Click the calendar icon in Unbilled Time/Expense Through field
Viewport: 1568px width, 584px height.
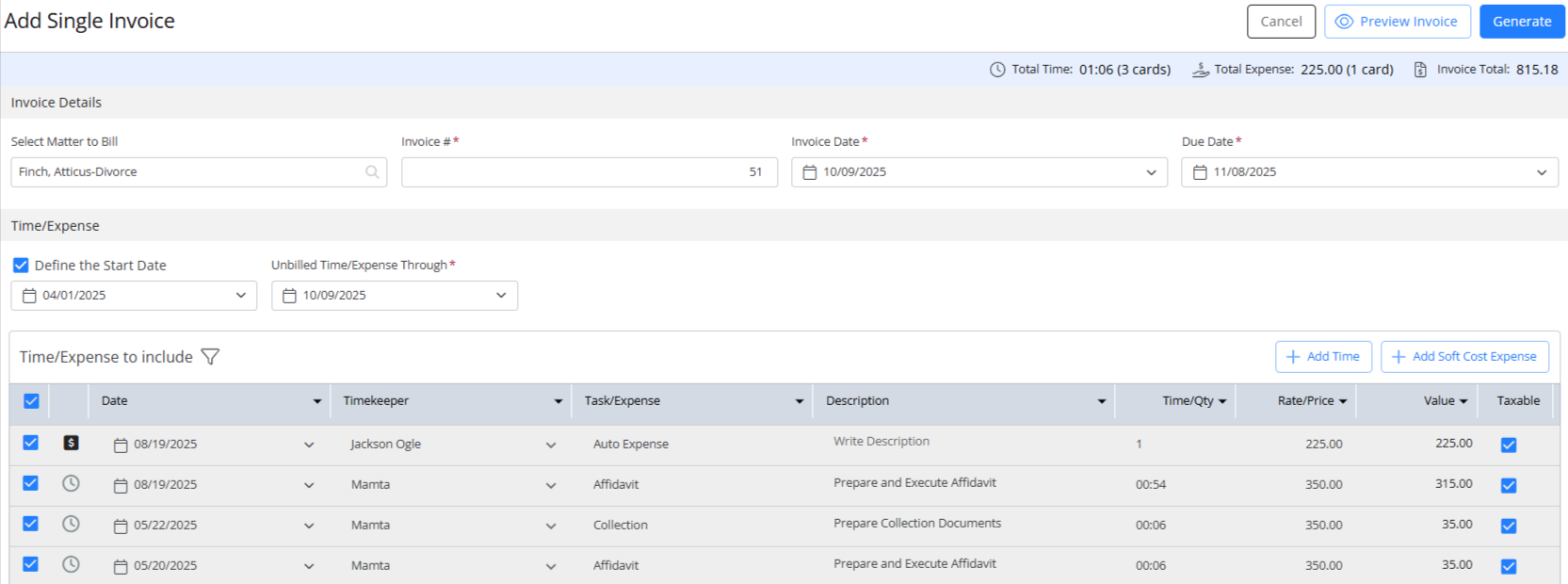[x=289, y=296]
